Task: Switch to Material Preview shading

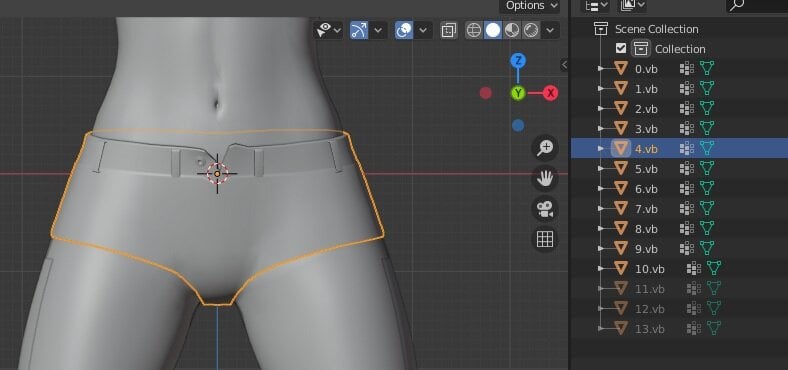Action: (512, 30)
